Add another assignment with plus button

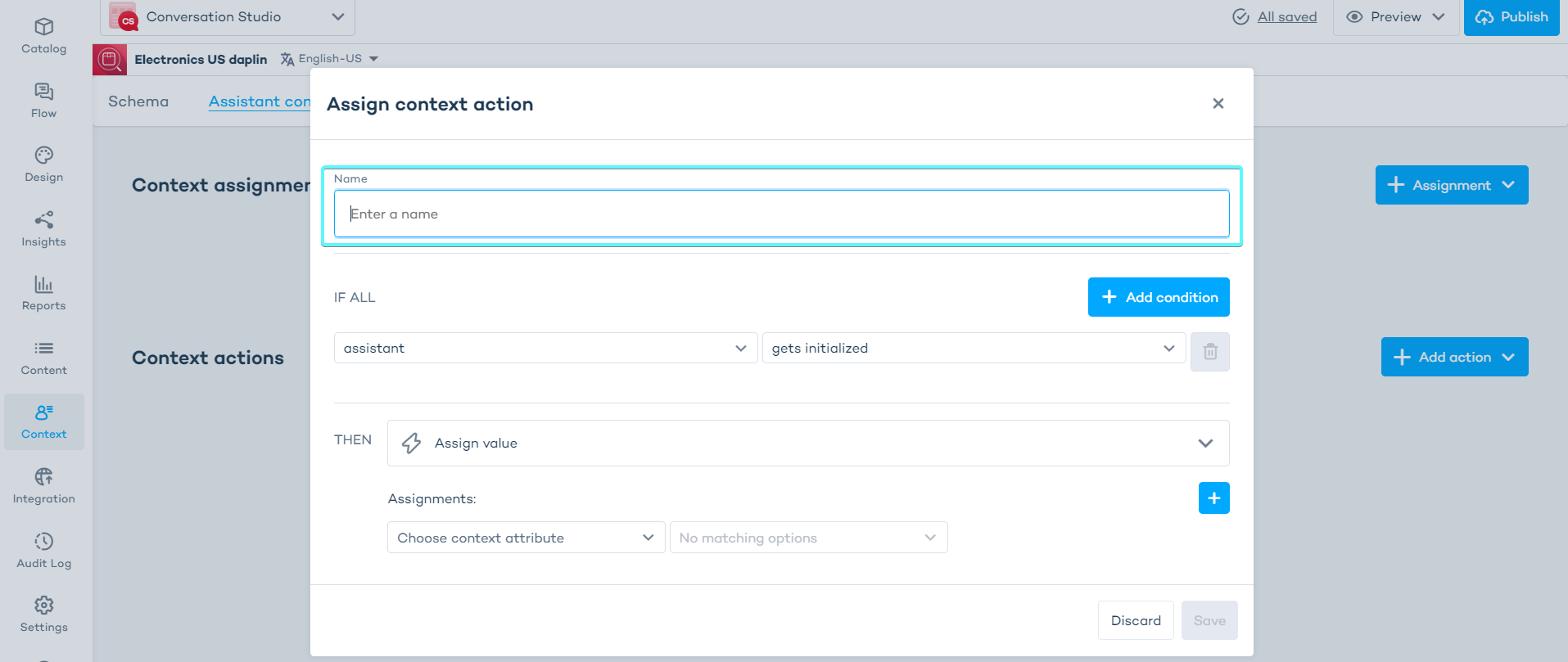point(1214,498)
